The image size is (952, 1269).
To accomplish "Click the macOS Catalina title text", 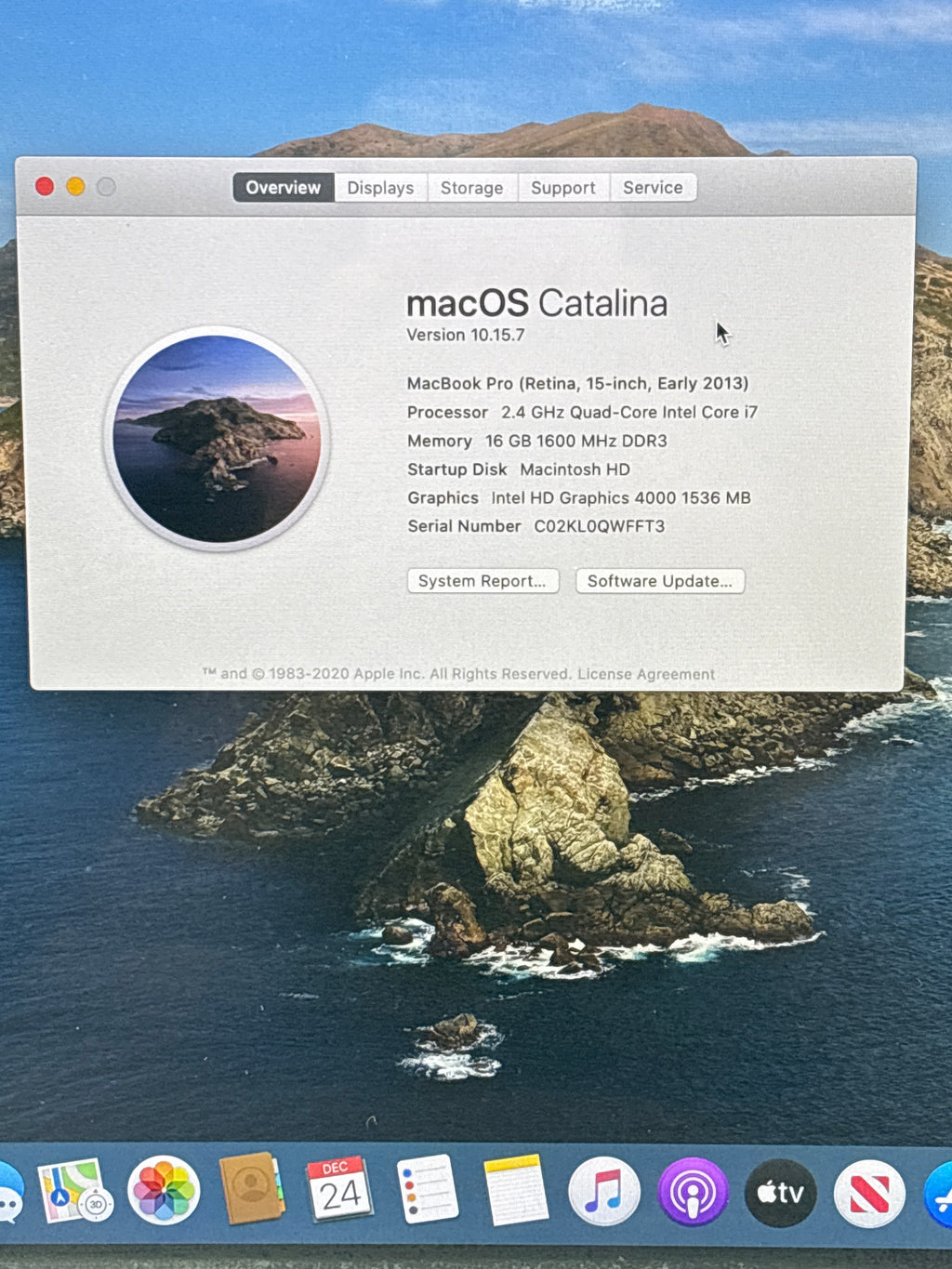I will point(537,303).
